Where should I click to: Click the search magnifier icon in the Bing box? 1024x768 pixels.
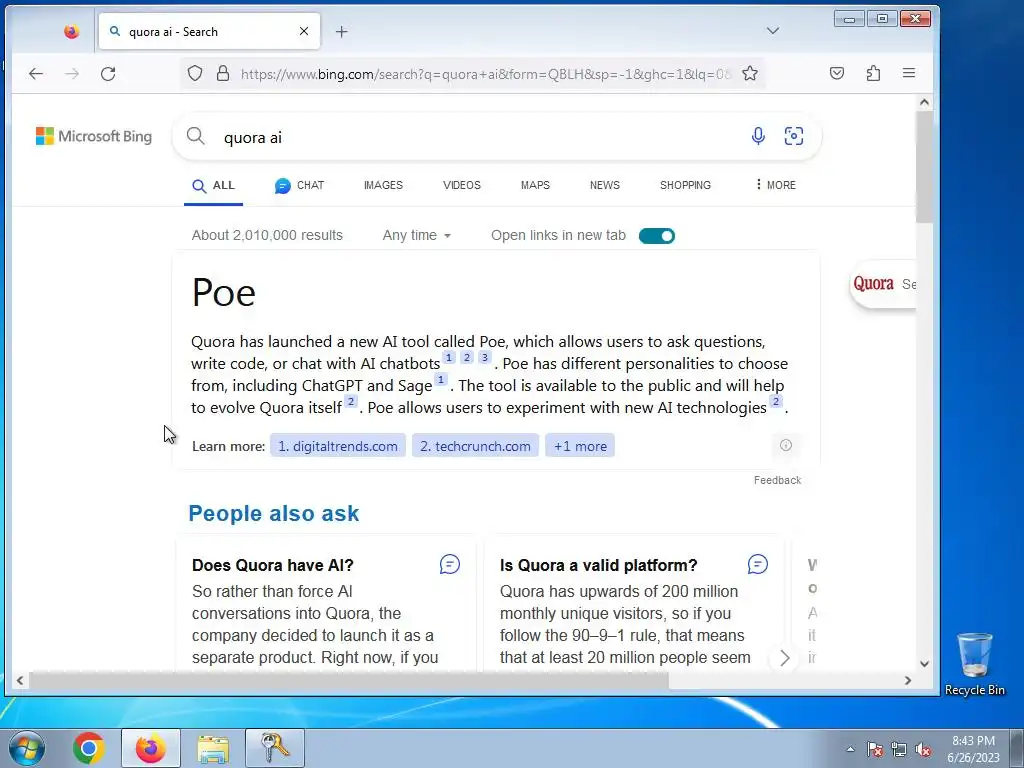pos(195,136)
